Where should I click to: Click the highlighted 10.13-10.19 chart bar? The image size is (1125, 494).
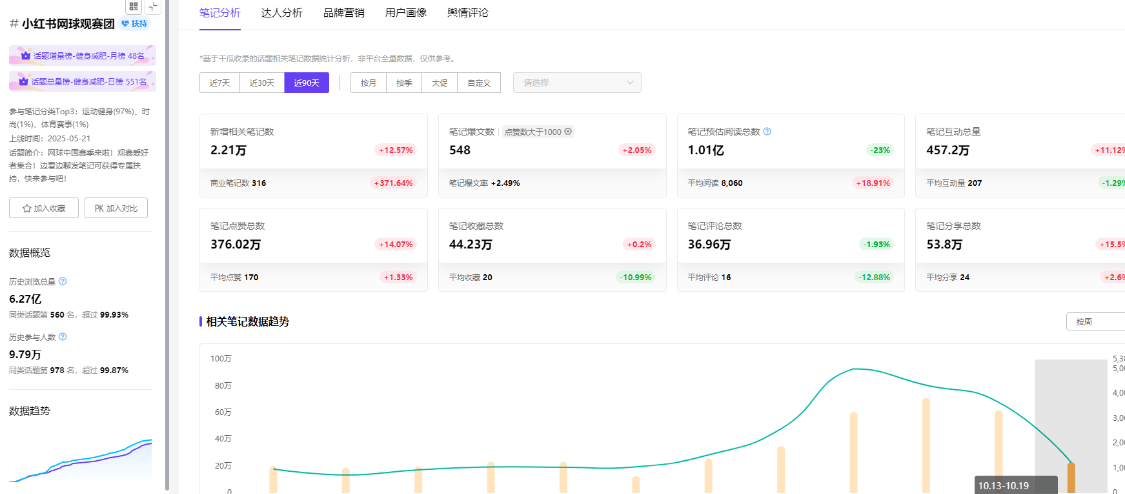pos(1071,477)
